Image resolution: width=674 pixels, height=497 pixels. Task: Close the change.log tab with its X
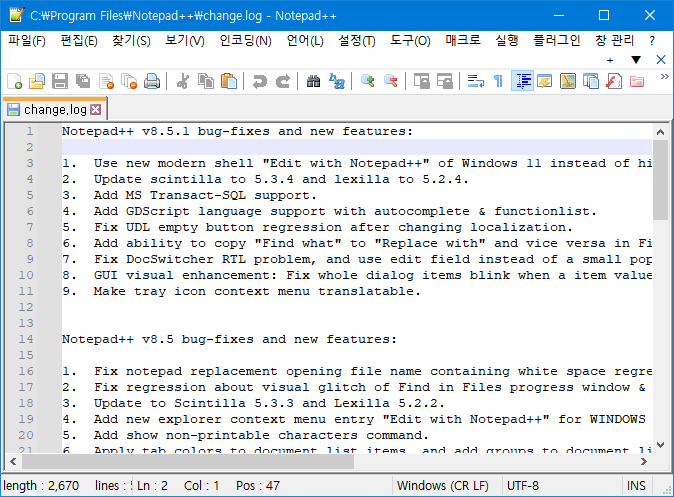tap(96, 110)
